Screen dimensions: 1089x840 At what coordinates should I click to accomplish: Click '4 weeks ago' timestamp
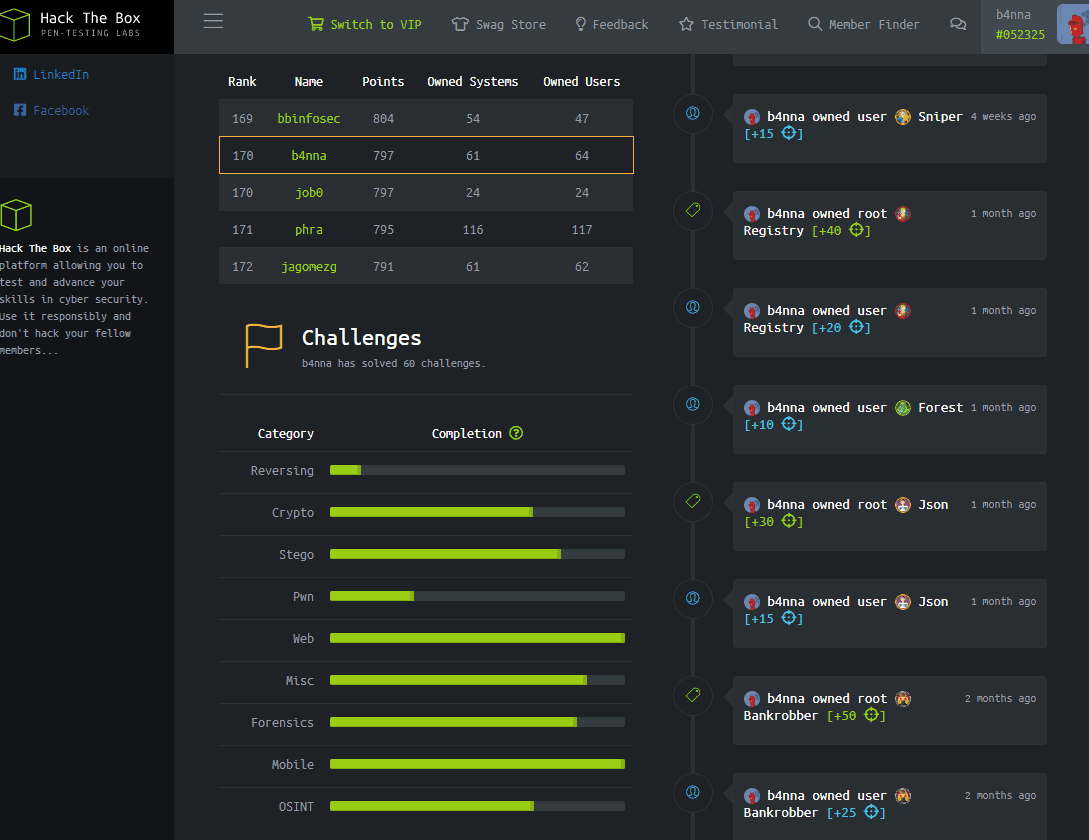1003,117
